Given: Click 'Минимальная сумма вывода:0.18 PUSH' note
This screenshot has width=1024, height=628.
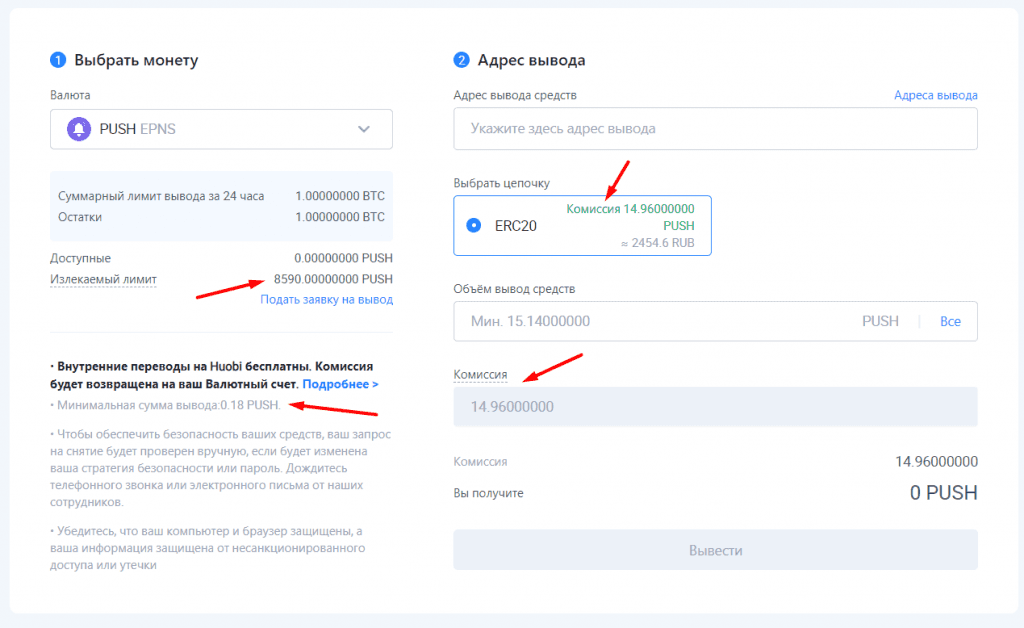Looking at the screenshot, I should (165, 405).
